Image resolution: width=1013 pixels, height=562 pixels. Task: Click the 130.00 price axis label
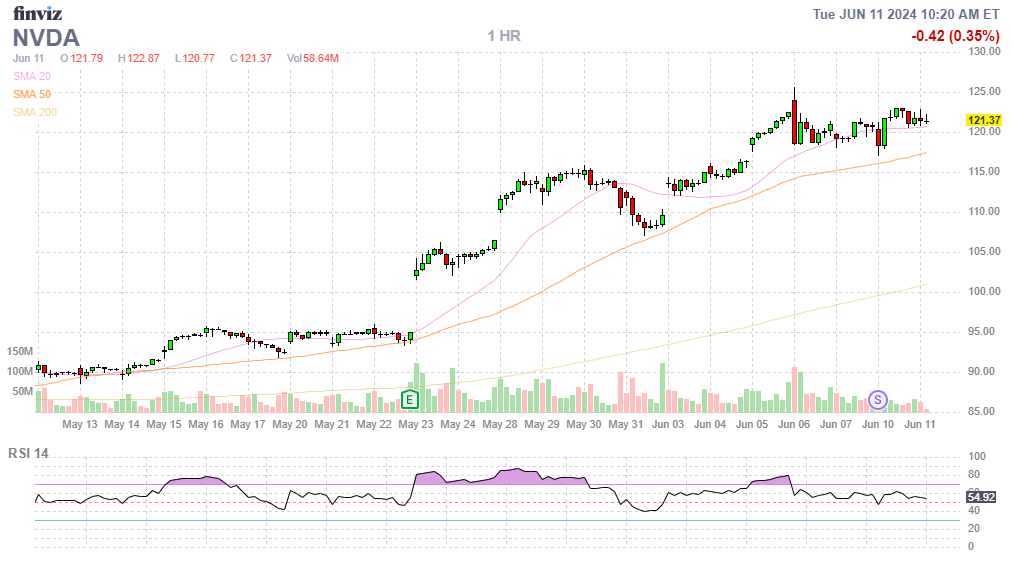pyautogui.click(x=985, y=51)
